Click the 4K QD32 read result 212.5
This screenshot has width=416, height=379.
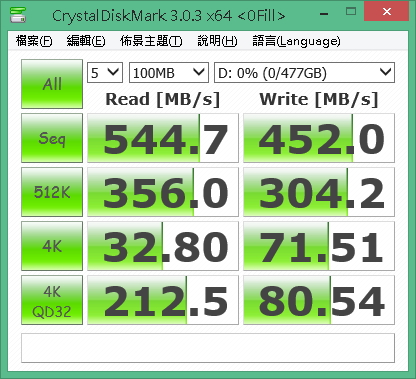[163, 300]
